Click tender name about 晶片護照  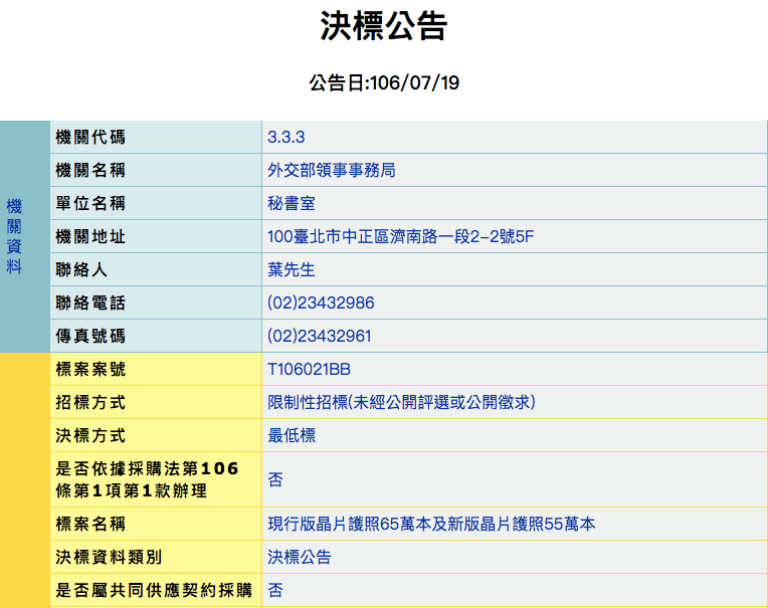point(431,524)
